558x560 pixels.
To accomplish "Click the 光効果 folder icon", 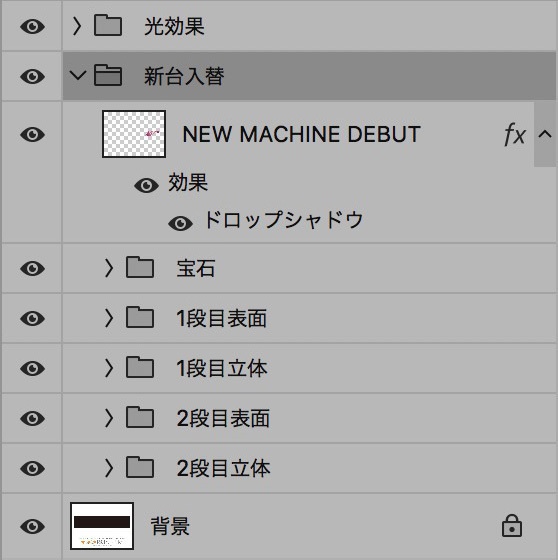I will pyautogui.click(x=108, y=25).
